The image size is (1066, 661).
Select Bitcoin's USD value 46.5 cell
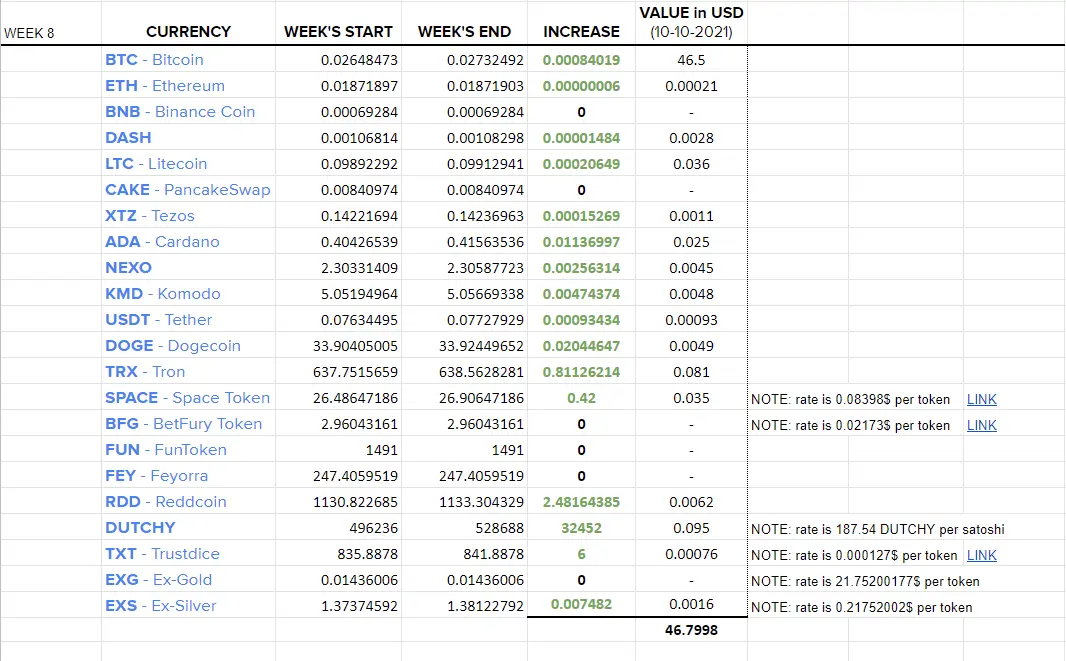(691, 60)
